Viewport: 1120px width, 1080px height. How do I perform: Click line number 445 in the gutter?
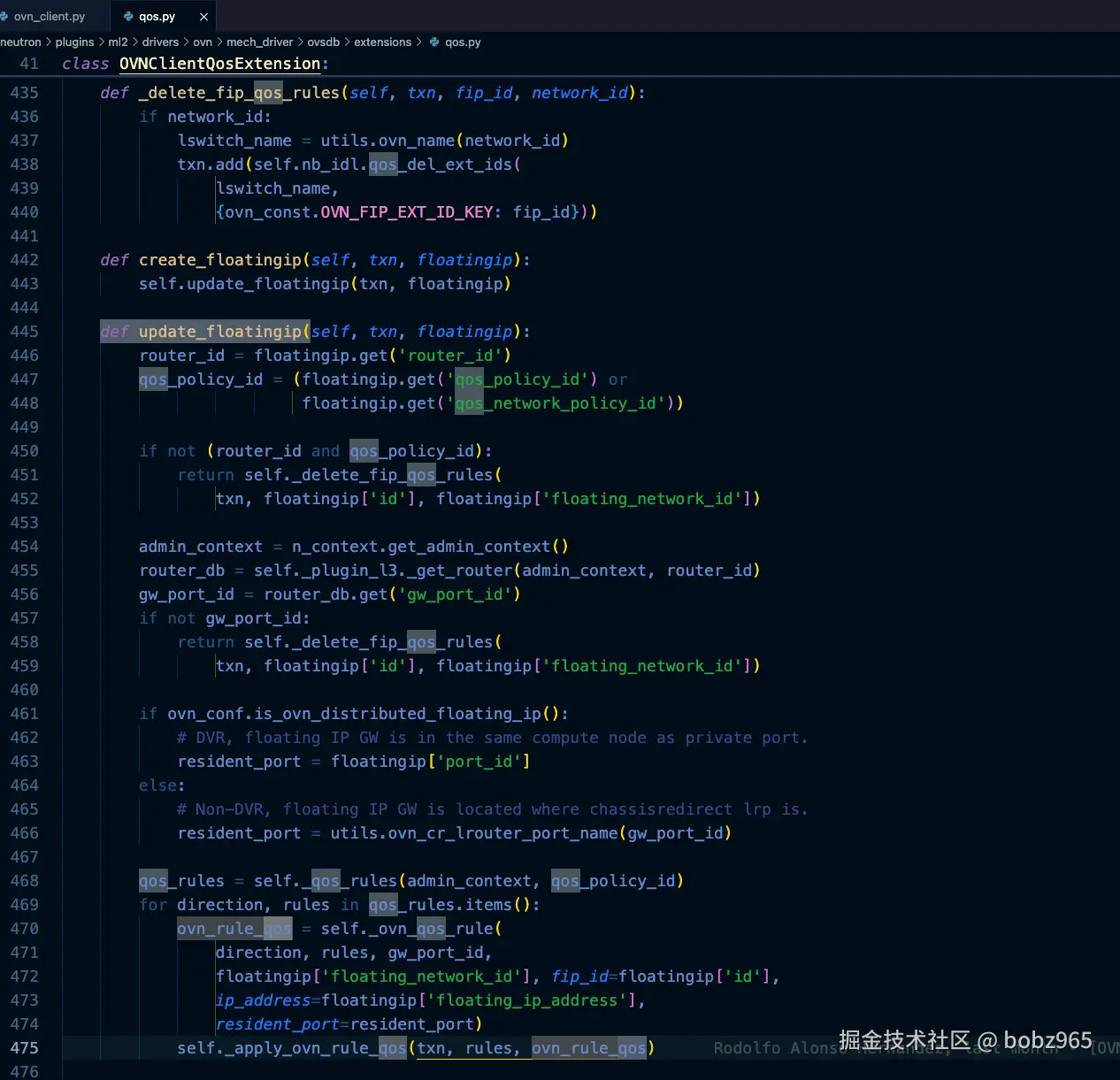pyautogui.click(x=25, y=332)
